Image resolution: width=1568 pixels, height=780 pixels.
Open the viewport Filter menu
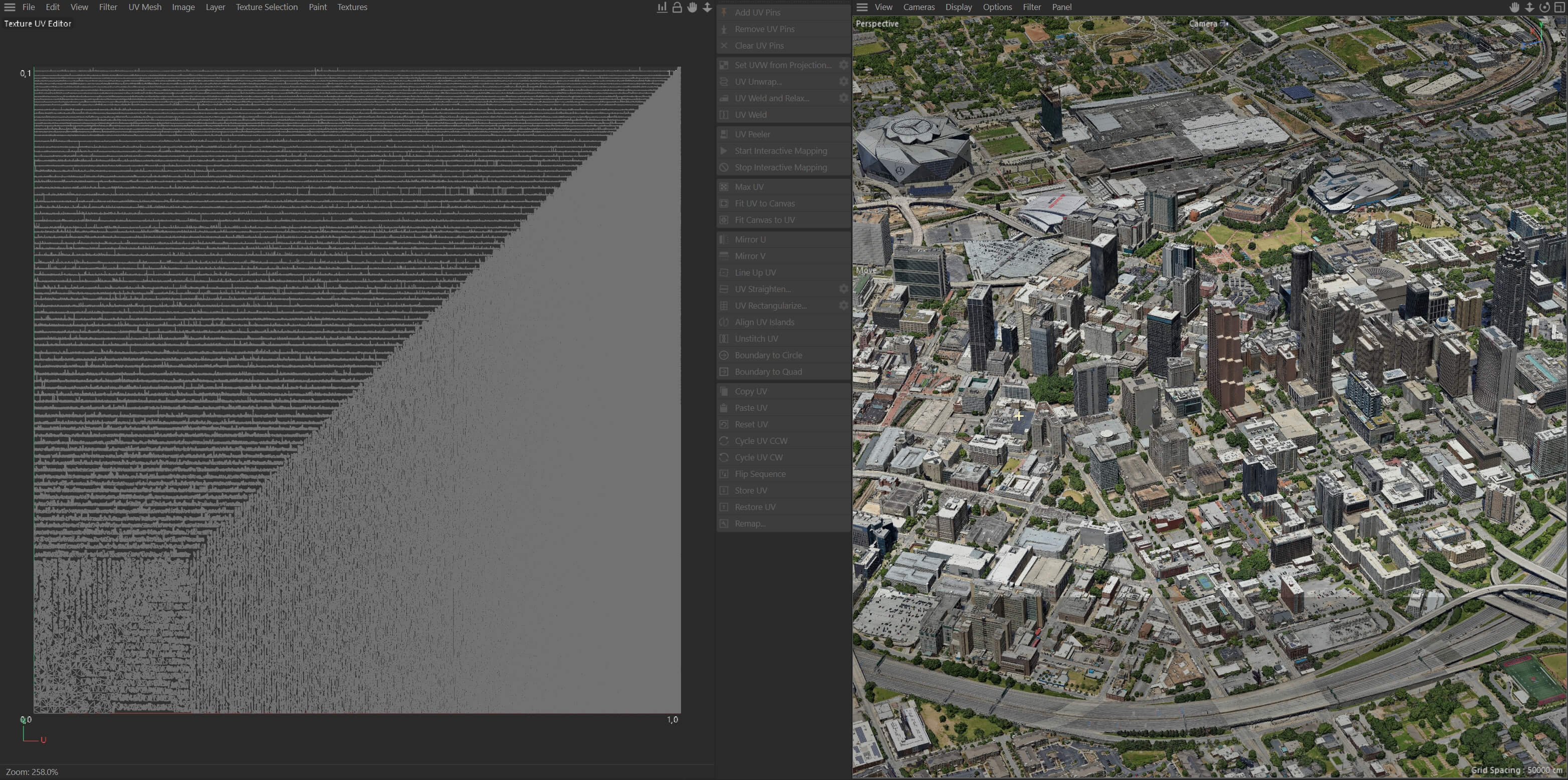pyautogui.click(x=1032, y=8)
